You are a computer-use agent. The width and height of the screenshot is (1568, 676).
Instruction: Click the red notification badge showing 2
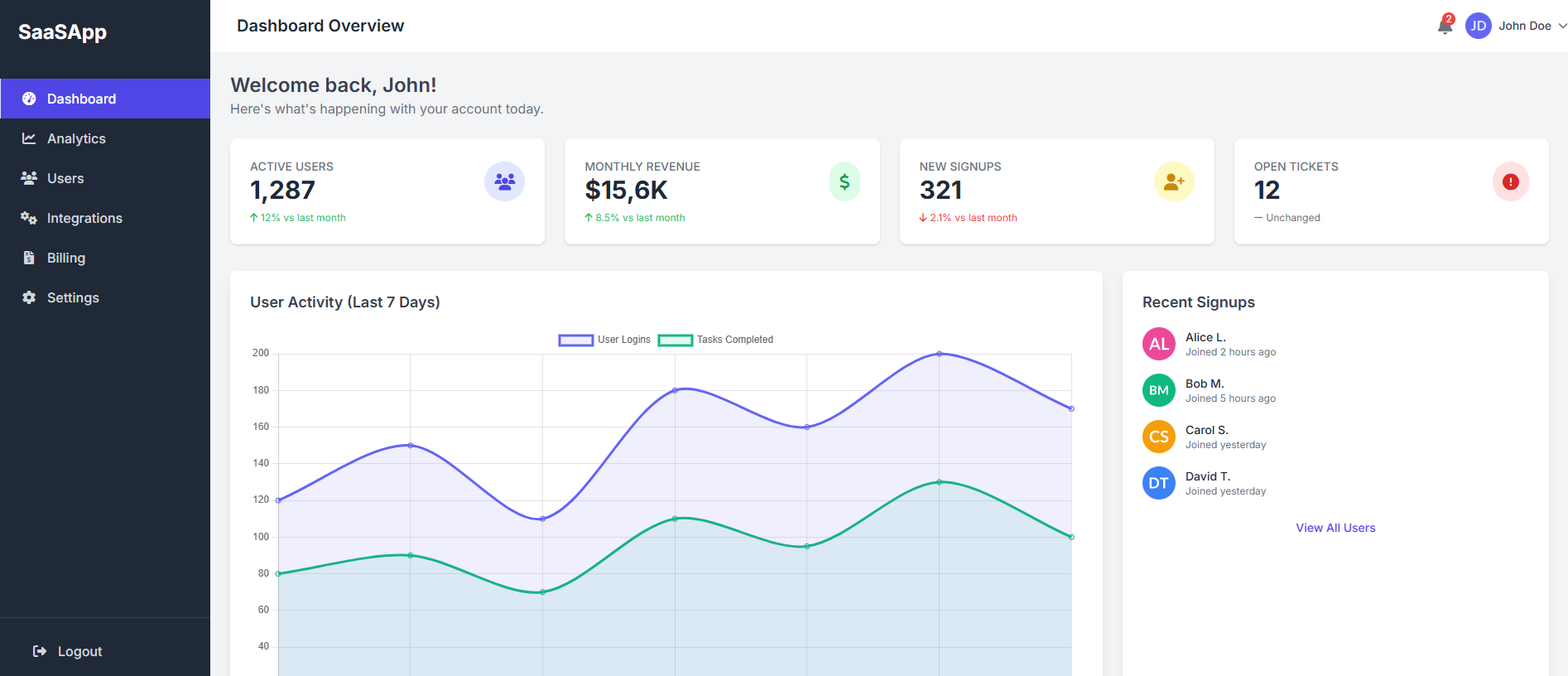pos(1449,19)
